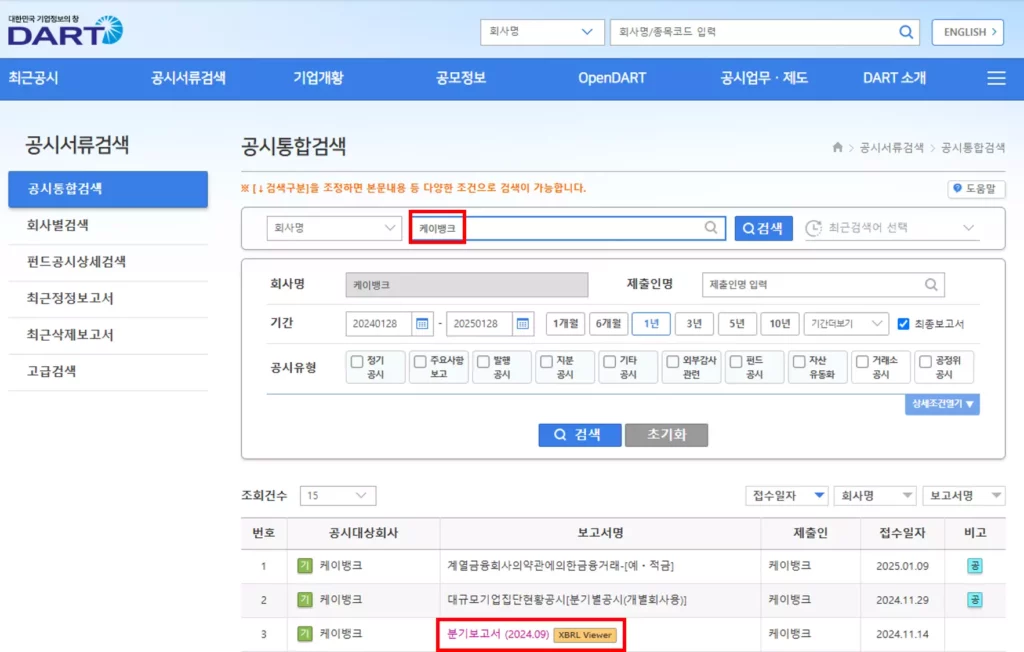
Task: Click the 공 badge in row 1
Action: coord(974,566)
